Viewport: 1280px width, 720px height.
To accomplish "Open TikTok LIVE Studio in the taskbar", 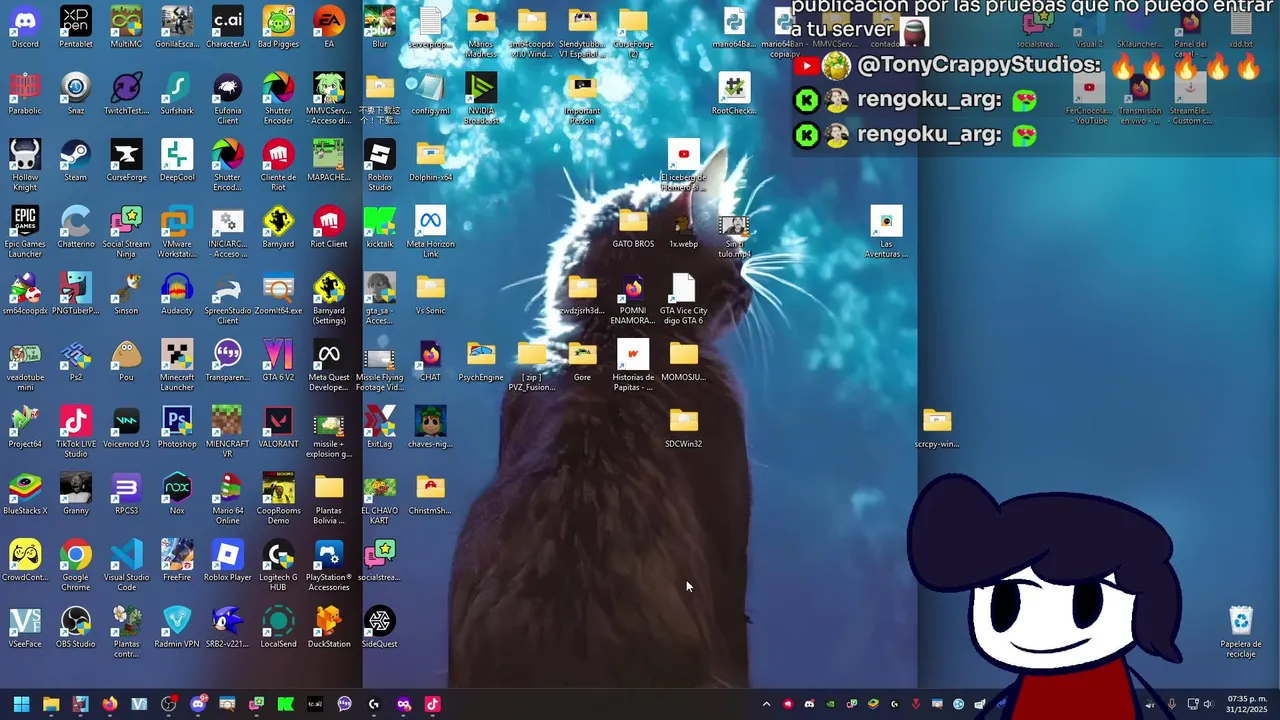I will [x=432, y=704].
